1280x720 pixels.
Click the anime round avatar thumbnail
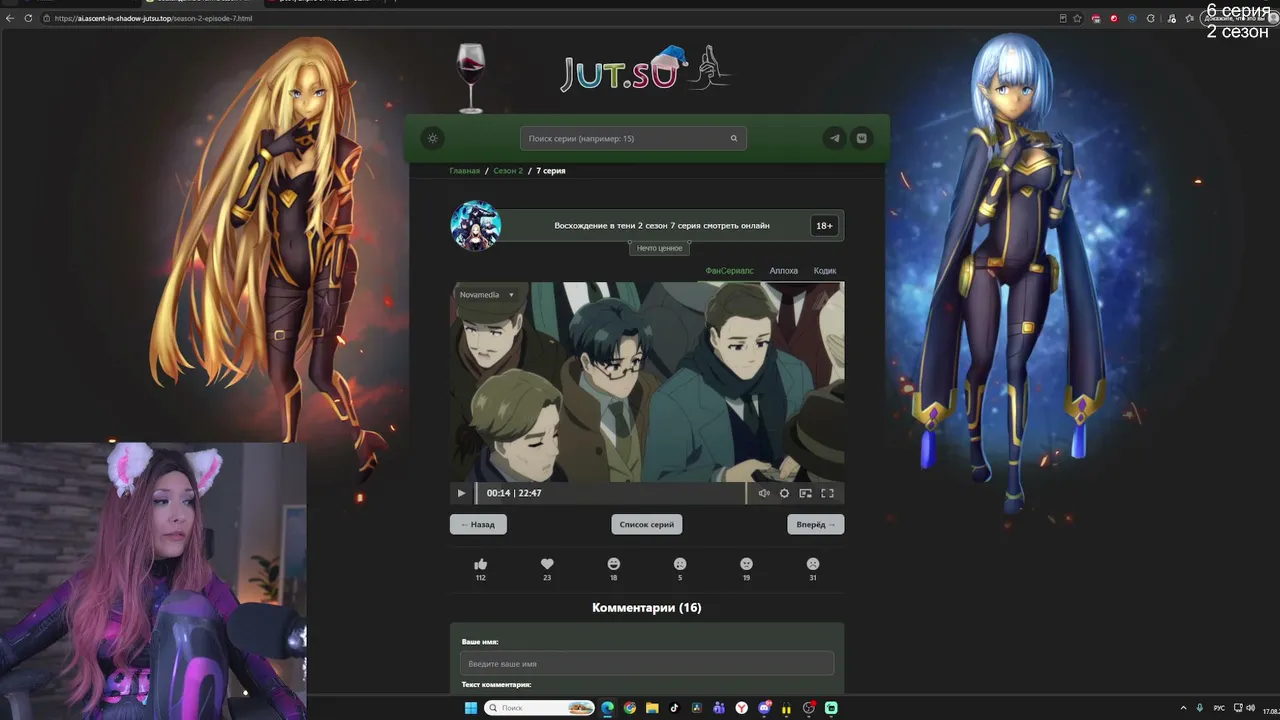[x=475, y=225]
